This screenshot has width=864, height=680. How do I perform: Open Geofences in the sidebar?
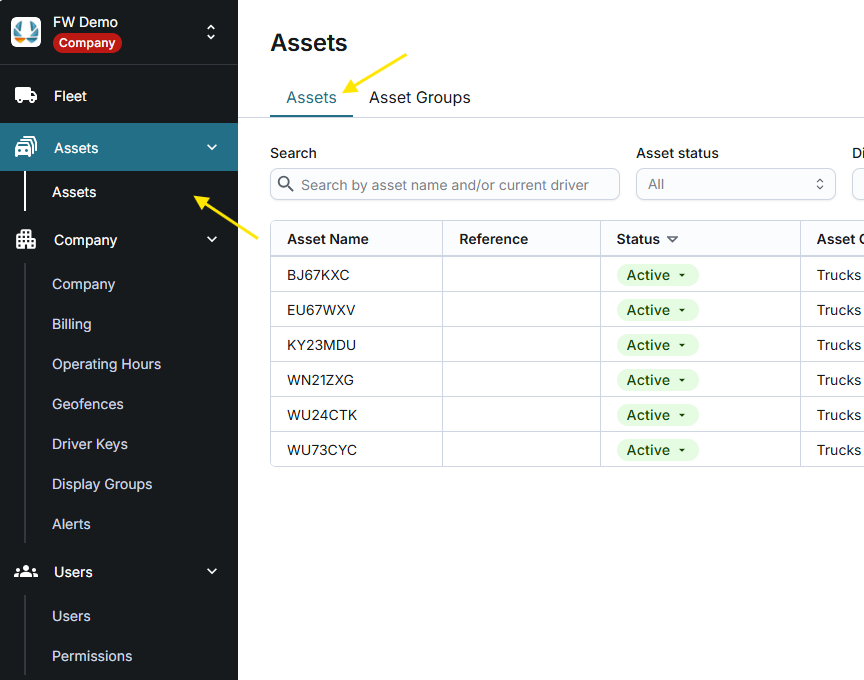pos(88,404)
